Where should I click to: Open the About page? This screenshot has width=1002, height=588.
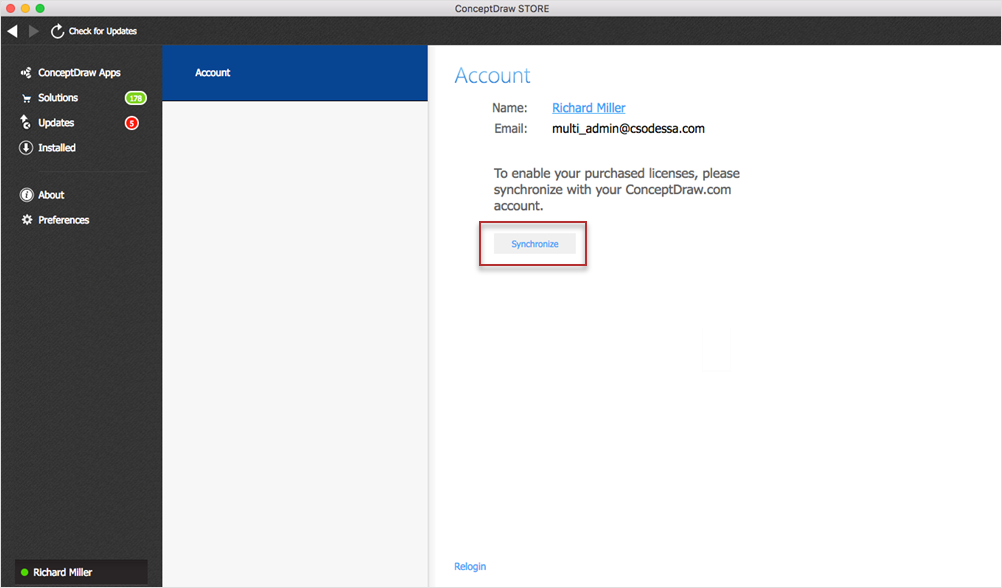(x=51, y=195)
